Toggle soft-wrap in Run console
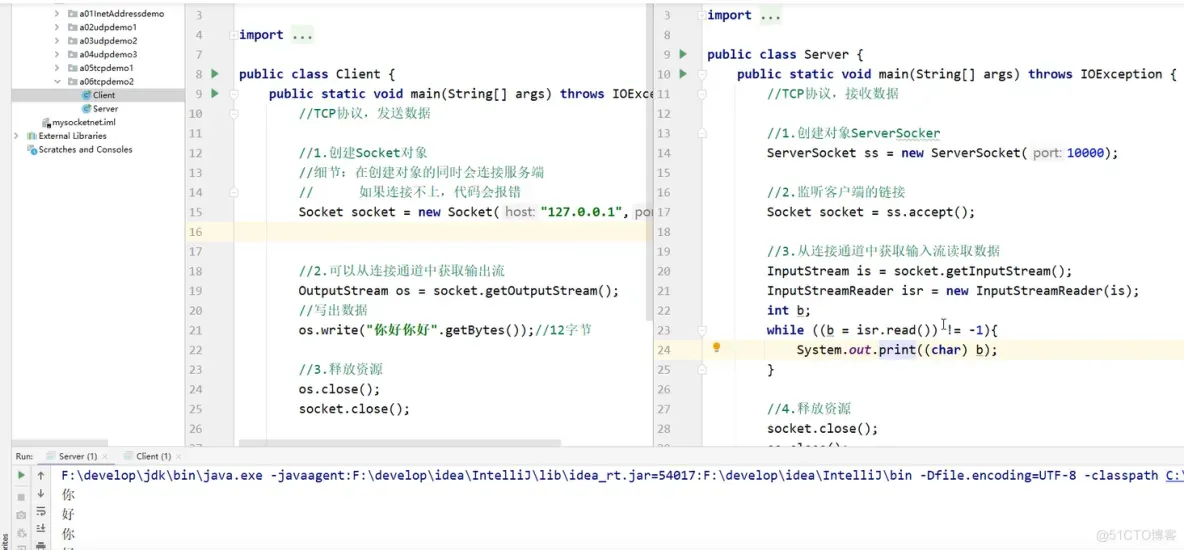Screen dimensions: 1184x550 [41, 512]
